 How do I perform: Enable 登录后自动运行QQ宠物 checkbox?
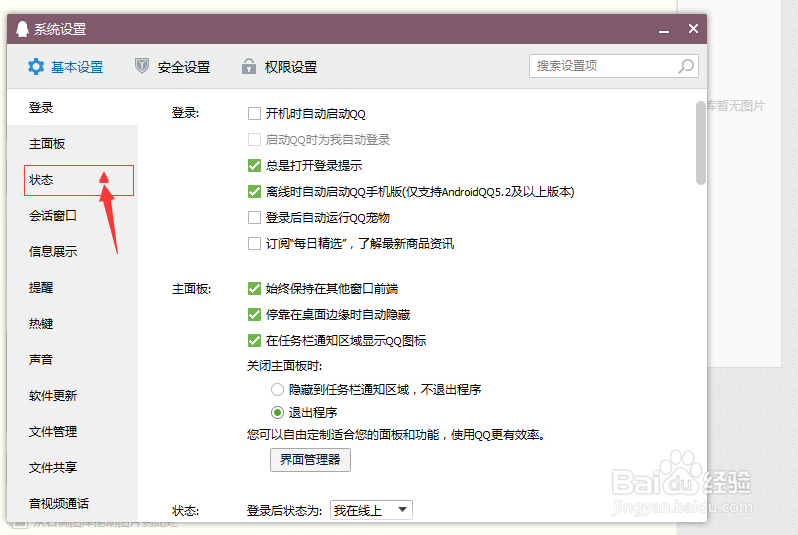(x=254, y=217)
